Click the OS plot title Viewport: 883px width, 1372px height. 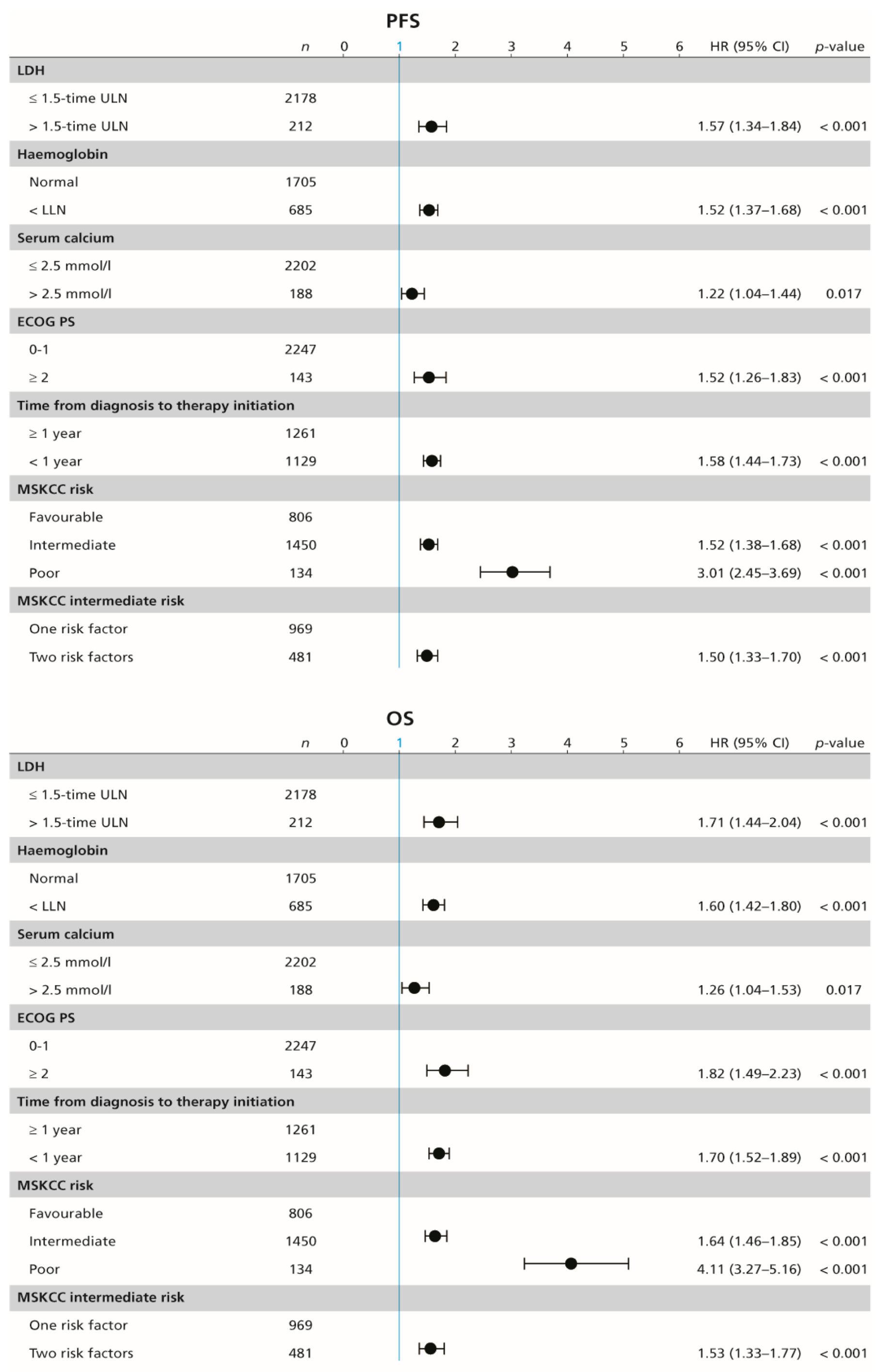[400, 718]
